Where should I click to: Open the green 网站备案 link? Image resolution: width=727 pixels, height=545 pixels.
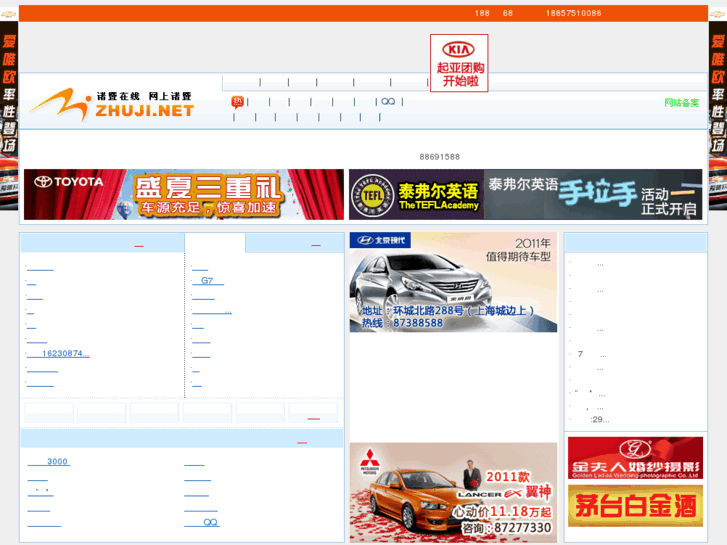(x=682, y=103)
